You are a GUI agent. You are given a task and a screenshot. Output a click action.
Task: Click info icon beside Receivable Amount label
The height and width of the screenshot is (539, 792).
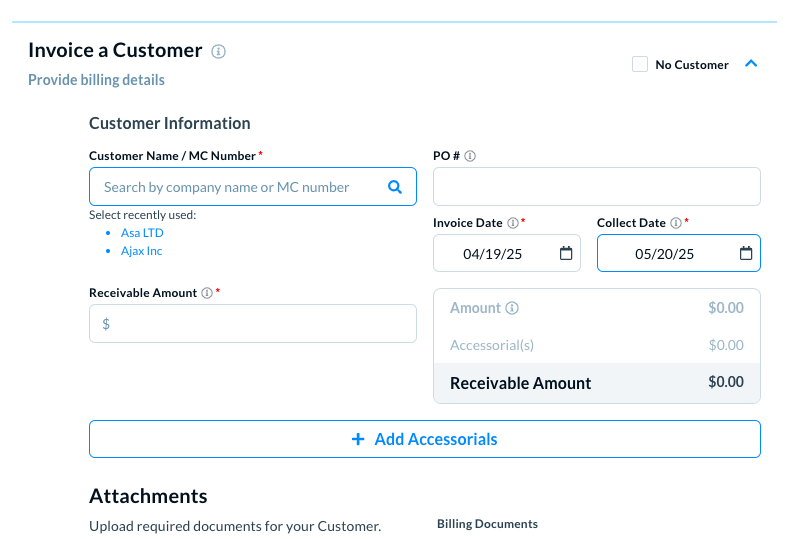(207, 293)
